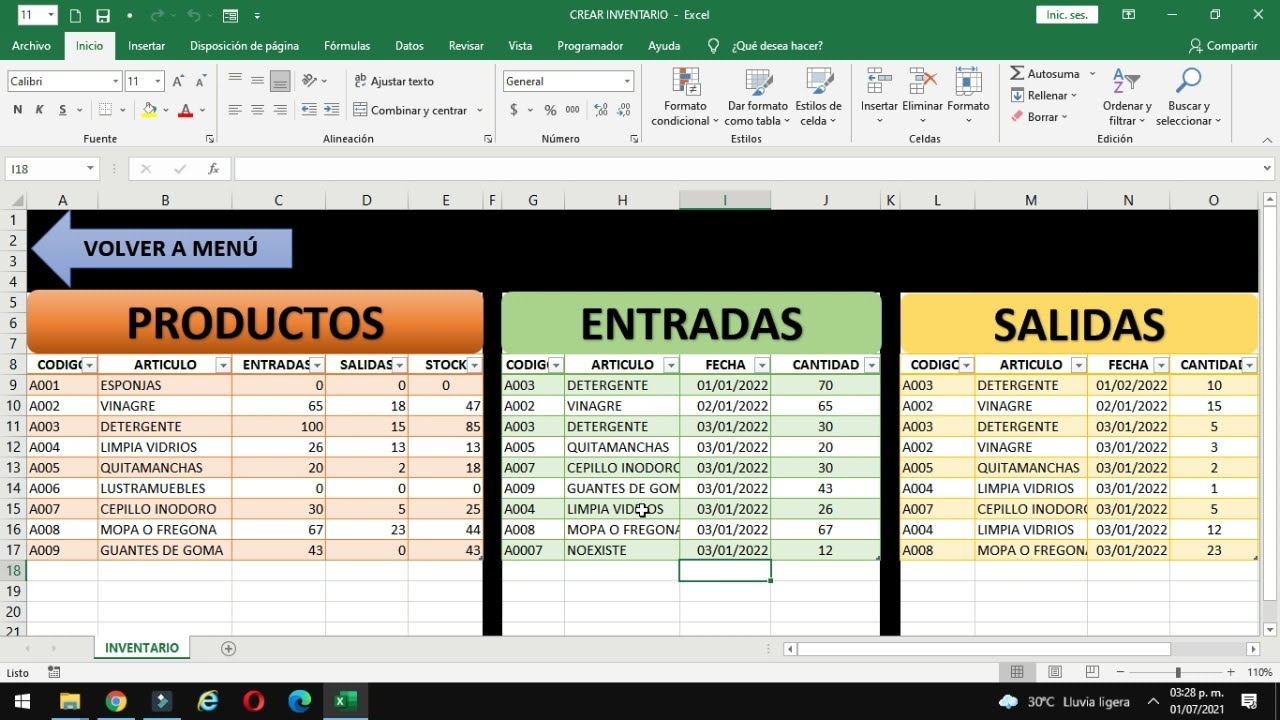This screenshot has width=1280, height=720.
Task: Align text to the right
Action: 280,110
